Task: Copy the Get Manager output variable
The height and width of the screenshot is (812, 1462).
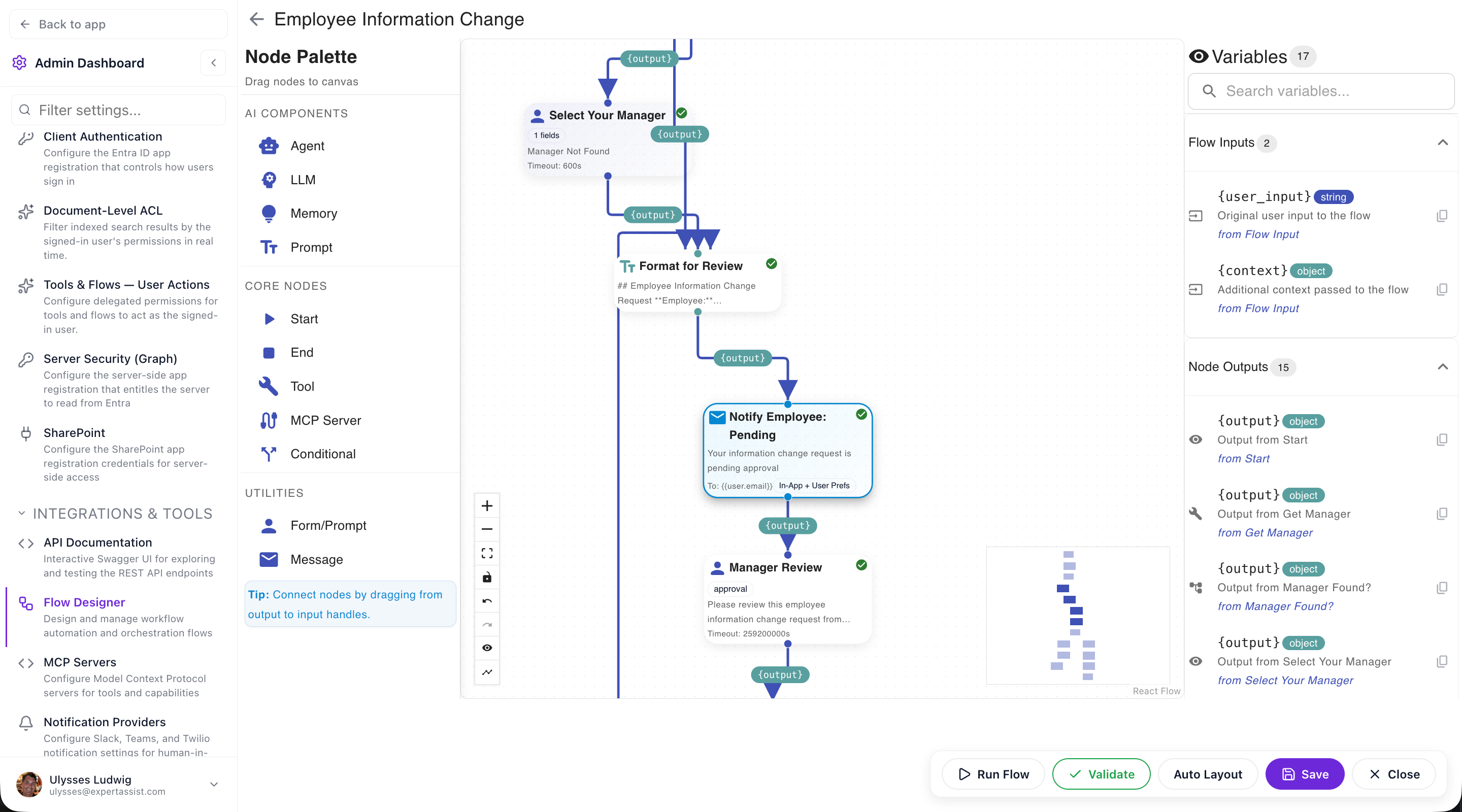Action: point(1442,514)
